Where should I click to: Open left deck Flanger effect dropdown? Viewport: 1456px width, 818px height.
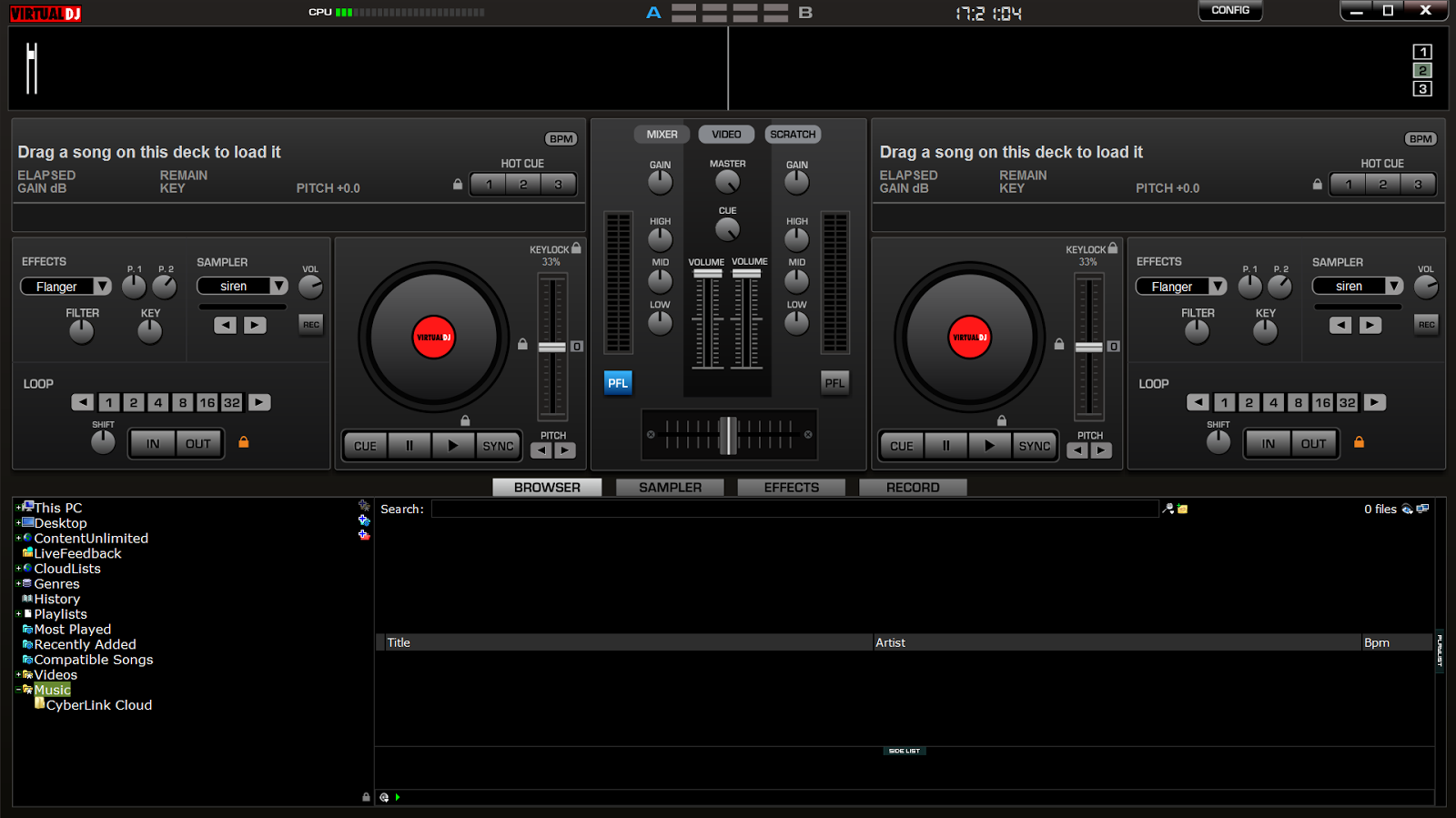[x=66, y=287]
